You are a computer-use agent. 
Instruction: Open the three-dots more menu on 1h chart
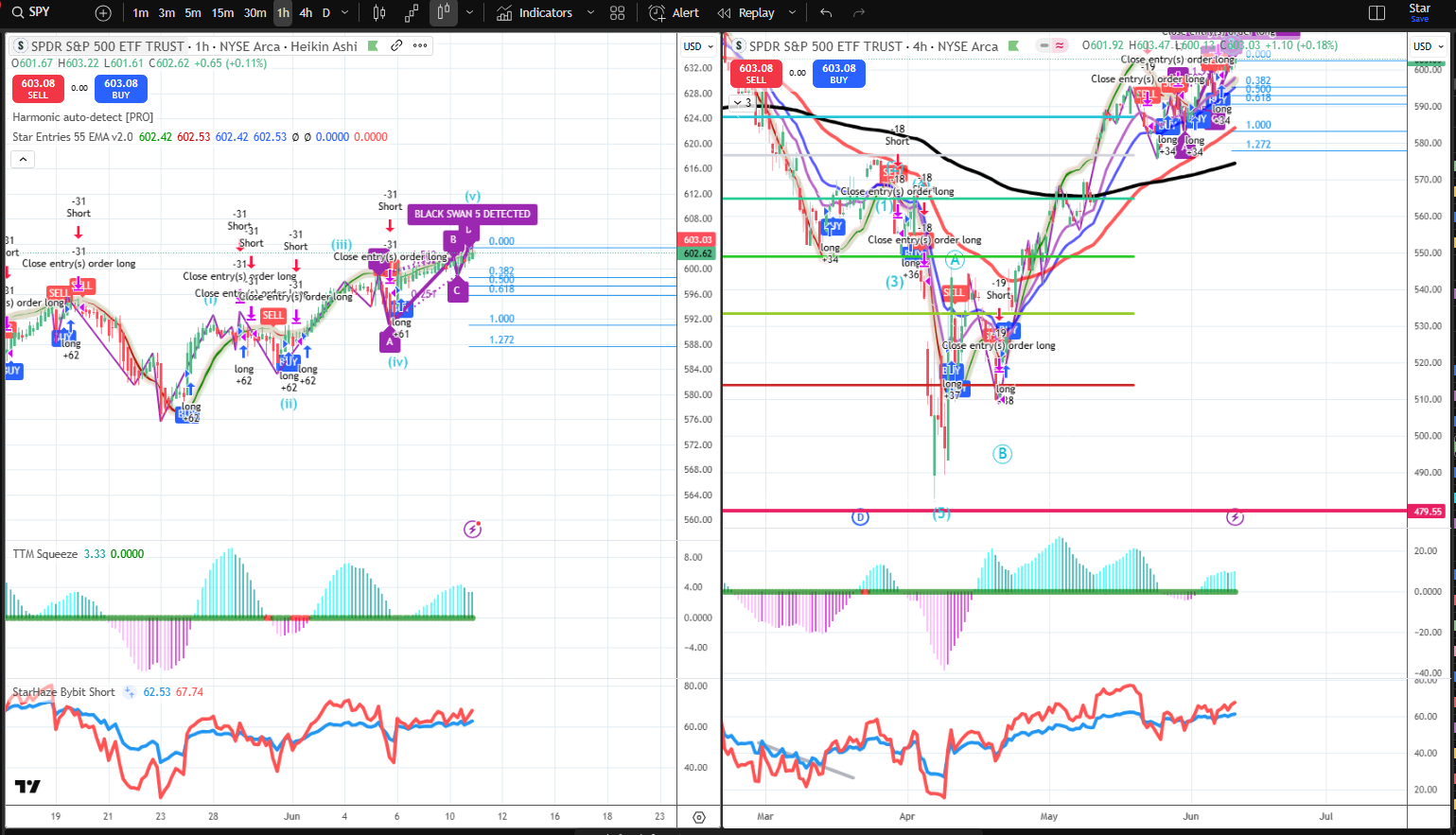tap(420, 45)
